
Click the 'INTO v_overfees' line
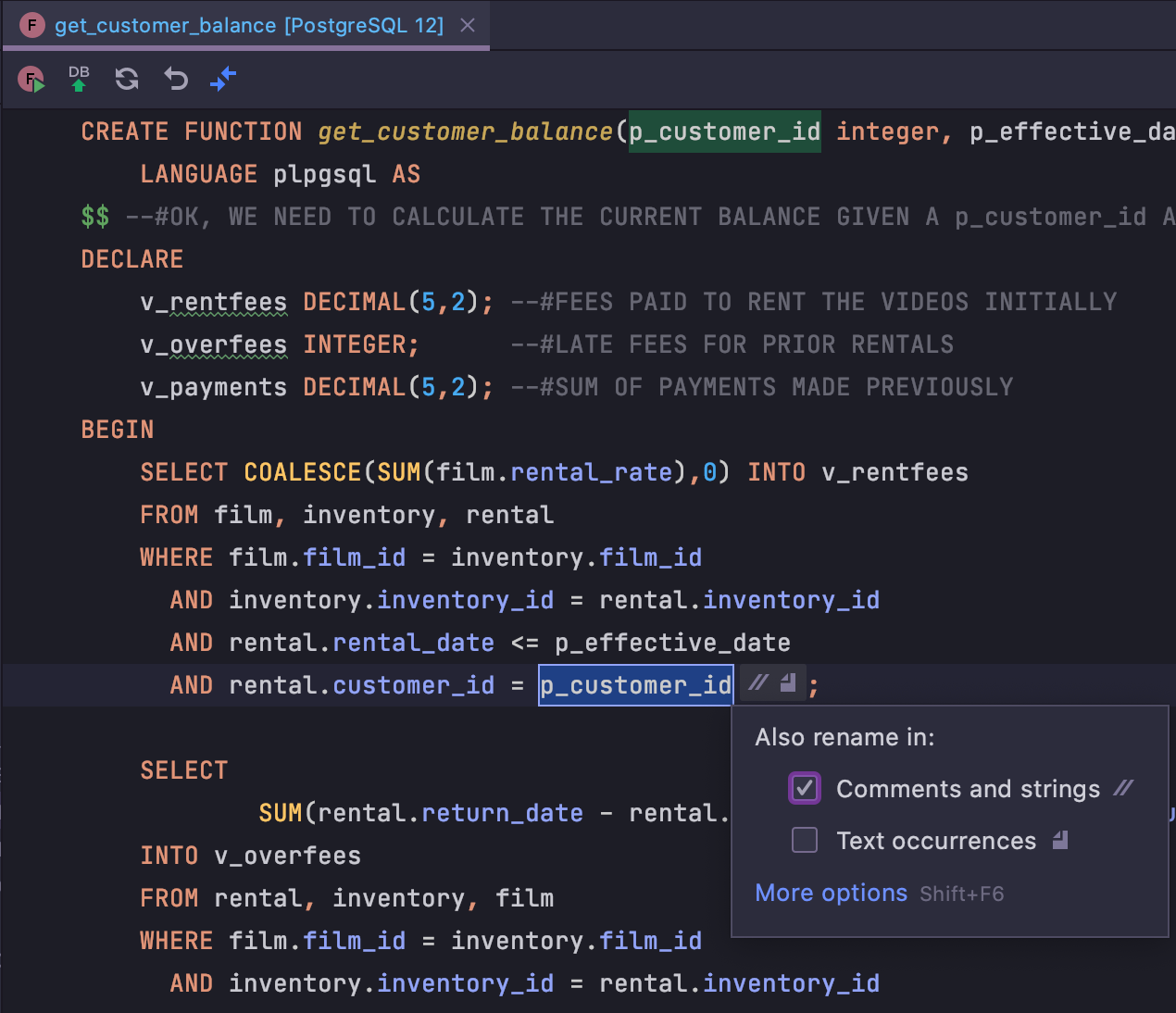click(251, 856)
